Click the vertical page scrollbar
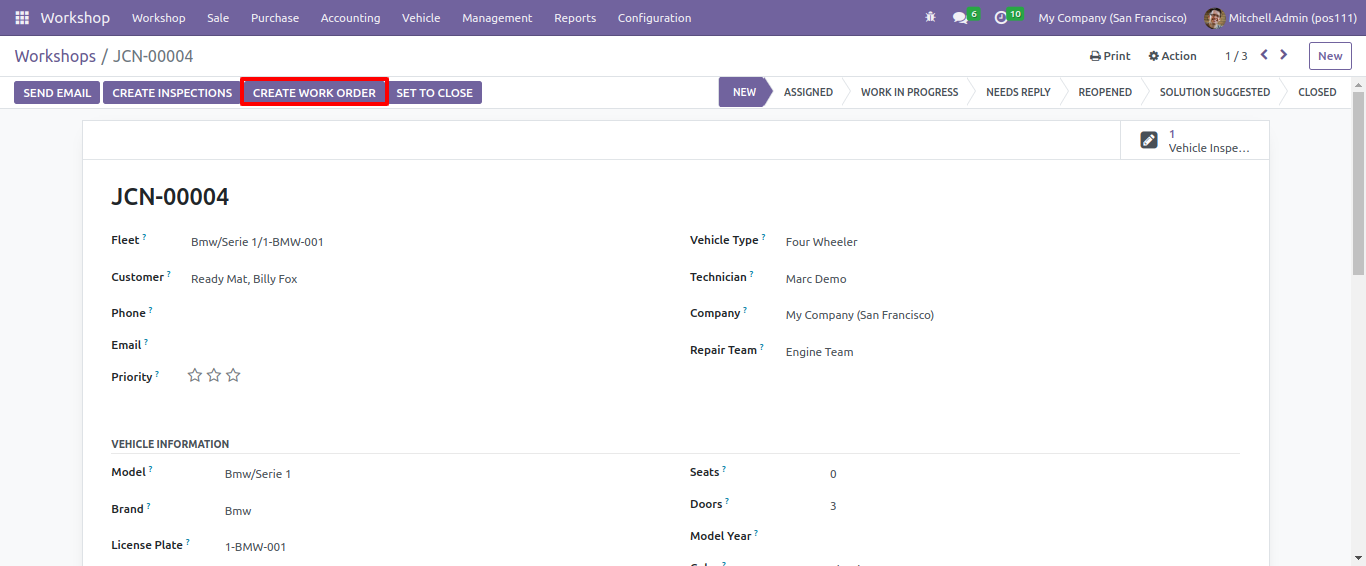 click(x=1358, y=327)
